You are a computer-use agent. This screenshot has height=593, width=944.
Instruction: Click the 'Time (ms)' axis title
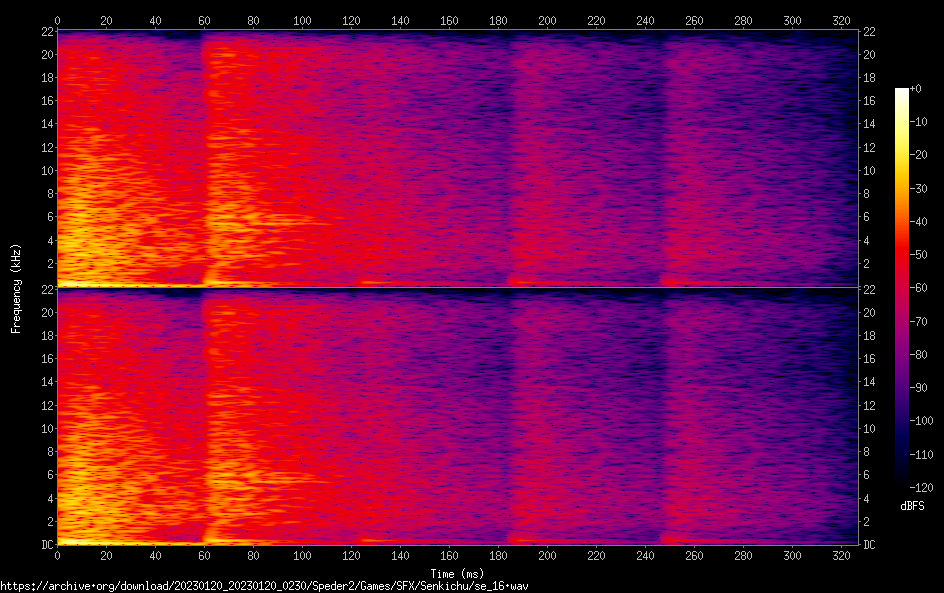click(x=458, y=573)
